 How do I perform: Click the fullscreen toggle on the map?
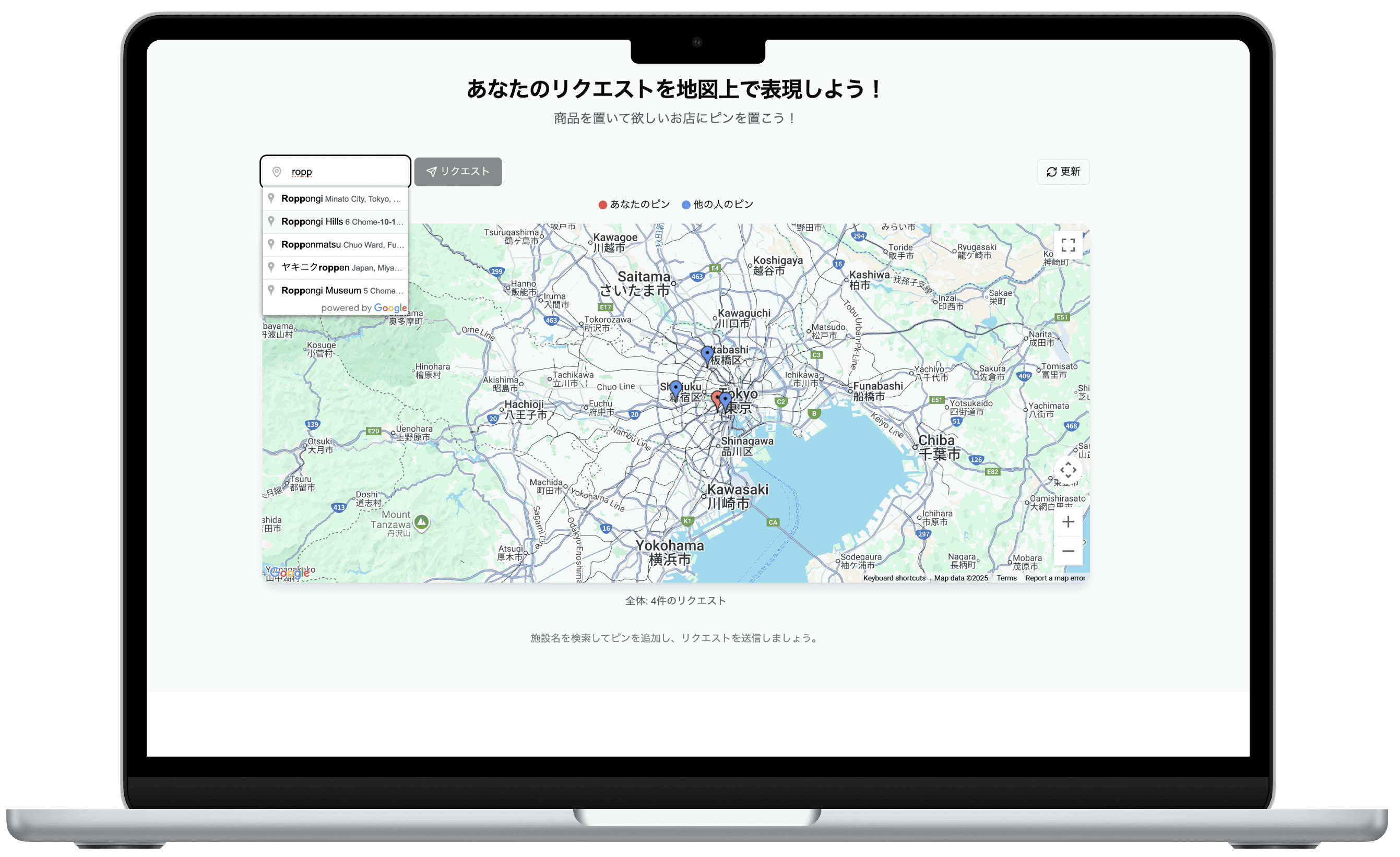click(1067, 245)
